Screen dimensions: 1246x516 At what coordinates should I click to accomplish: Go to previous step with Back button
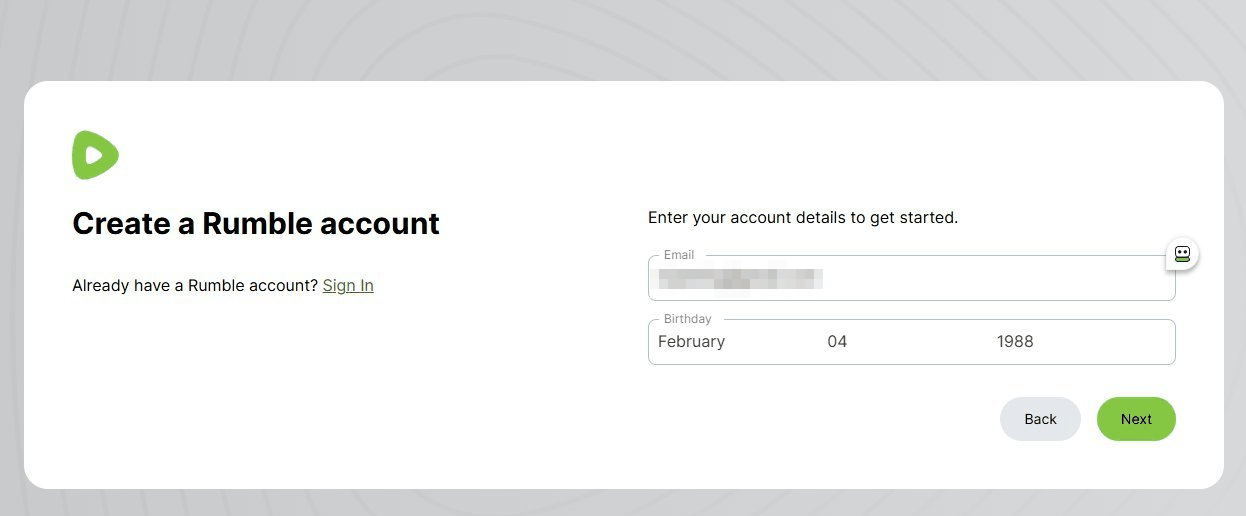coord(1040,419)
